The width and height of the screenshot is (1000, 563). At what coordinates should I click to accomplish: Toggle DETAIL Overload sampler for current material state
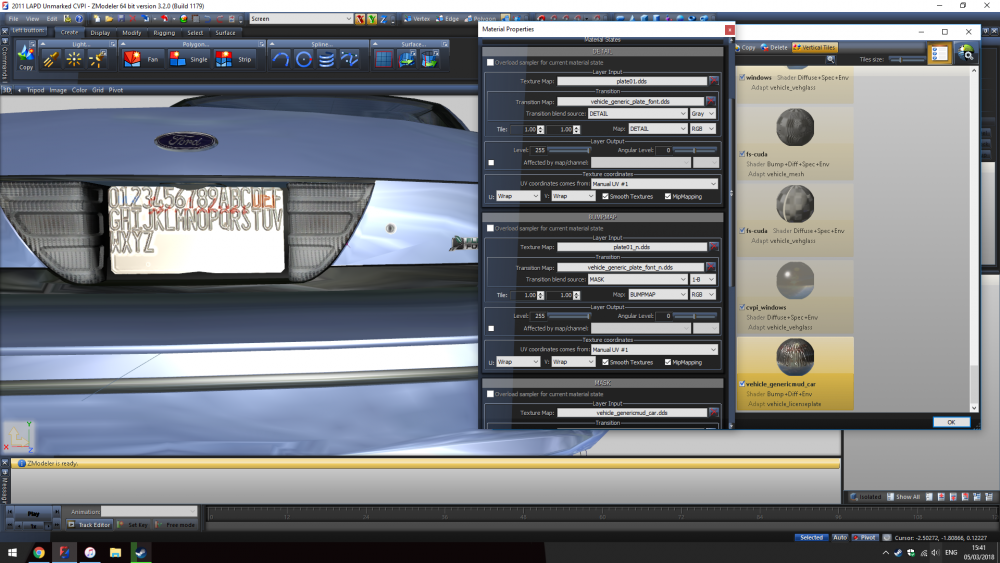click(x=490, y=62)
